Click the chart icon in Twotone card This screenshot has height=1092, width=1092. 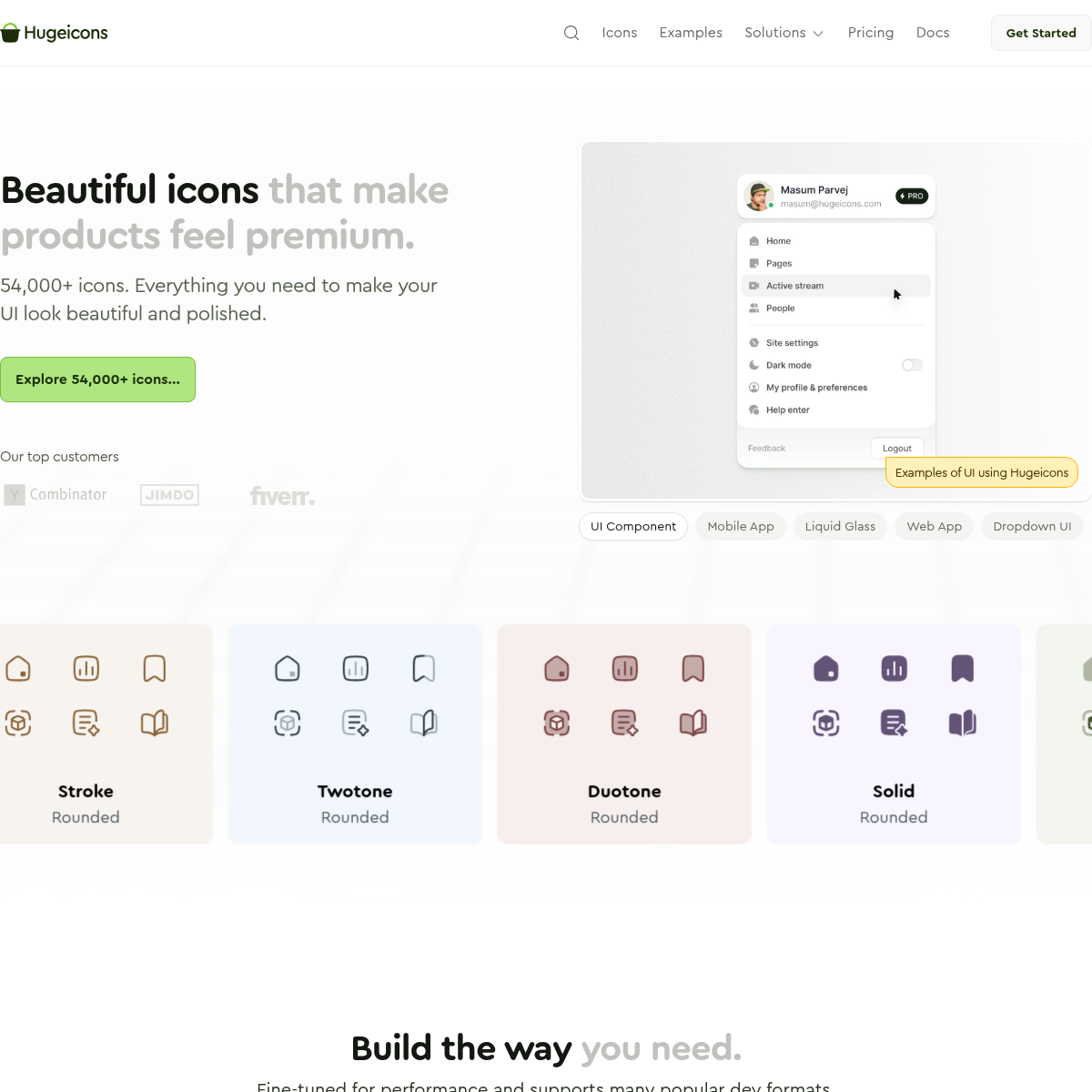pos(356,669)
